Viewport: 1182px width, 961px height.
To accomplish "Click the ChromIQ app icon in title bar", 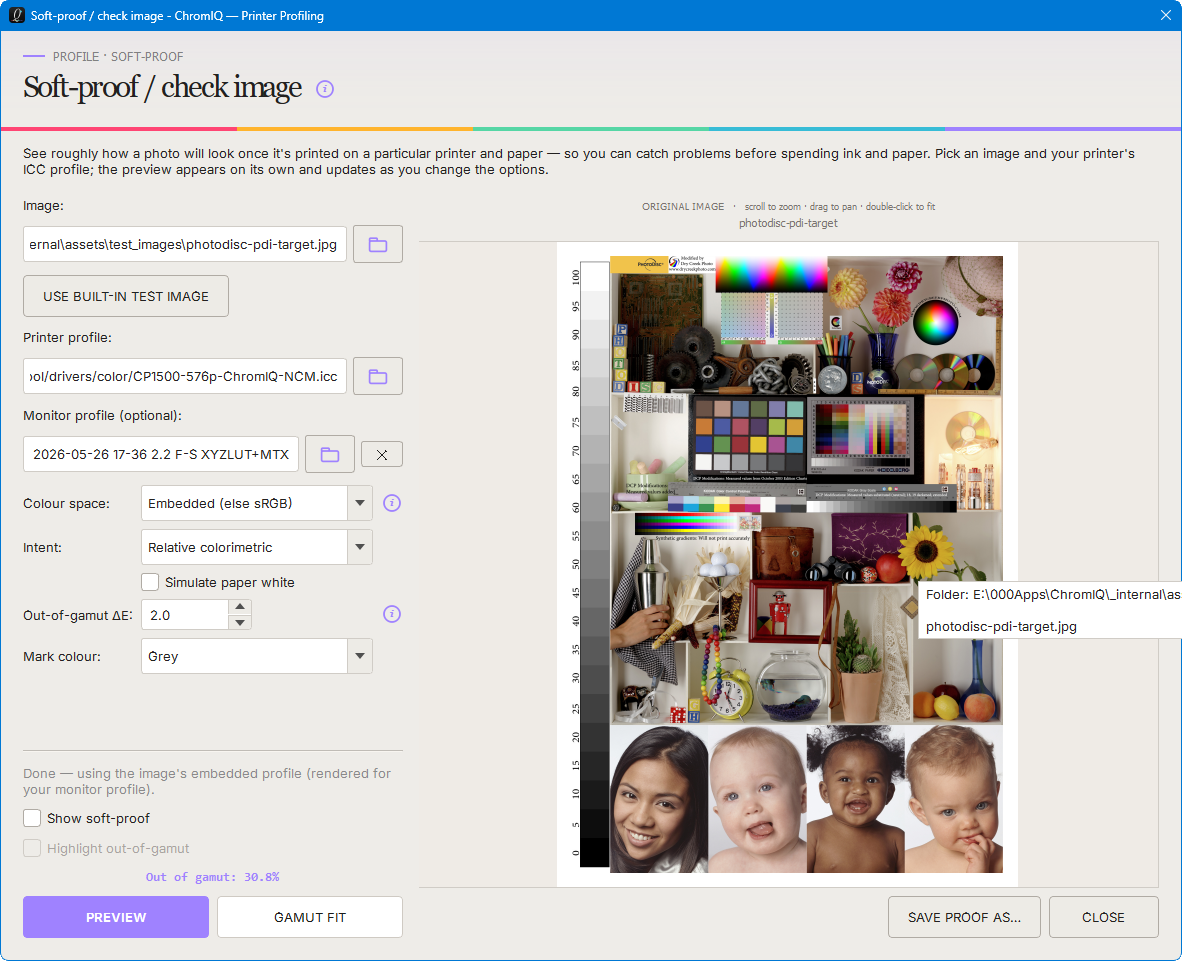I will pos(17,15).
